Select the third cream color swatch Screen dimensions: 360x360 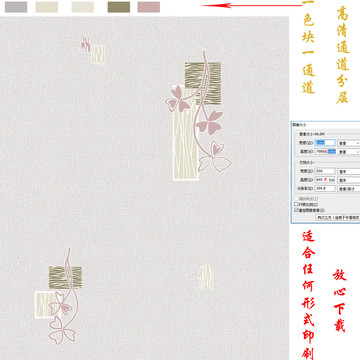83,7
